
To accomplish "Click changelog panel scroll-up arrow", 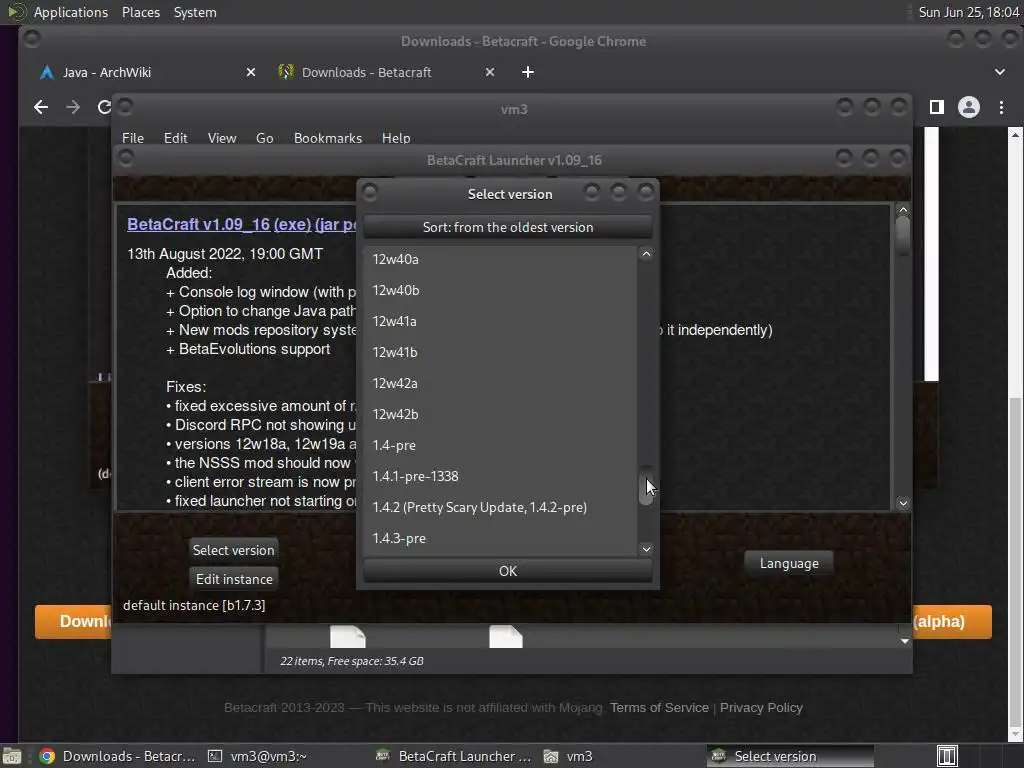I will pyautogui.click(x=903, y=210).
